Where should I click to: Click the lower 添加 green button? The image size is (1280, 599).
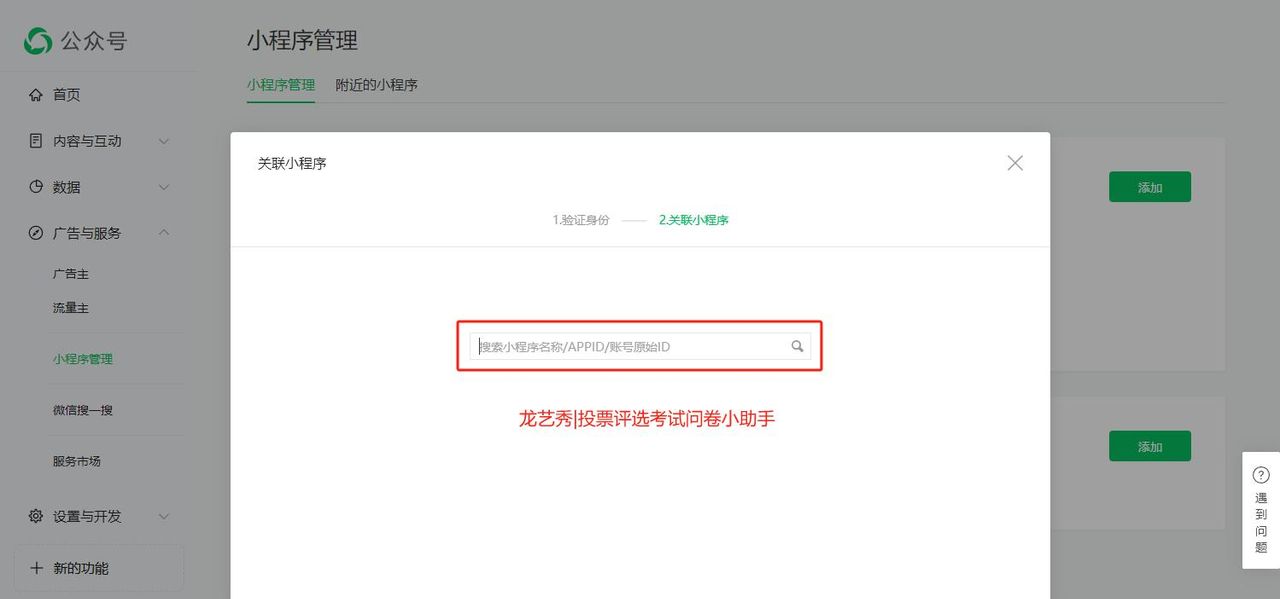pyautogui.click(x=1149, y=446)
